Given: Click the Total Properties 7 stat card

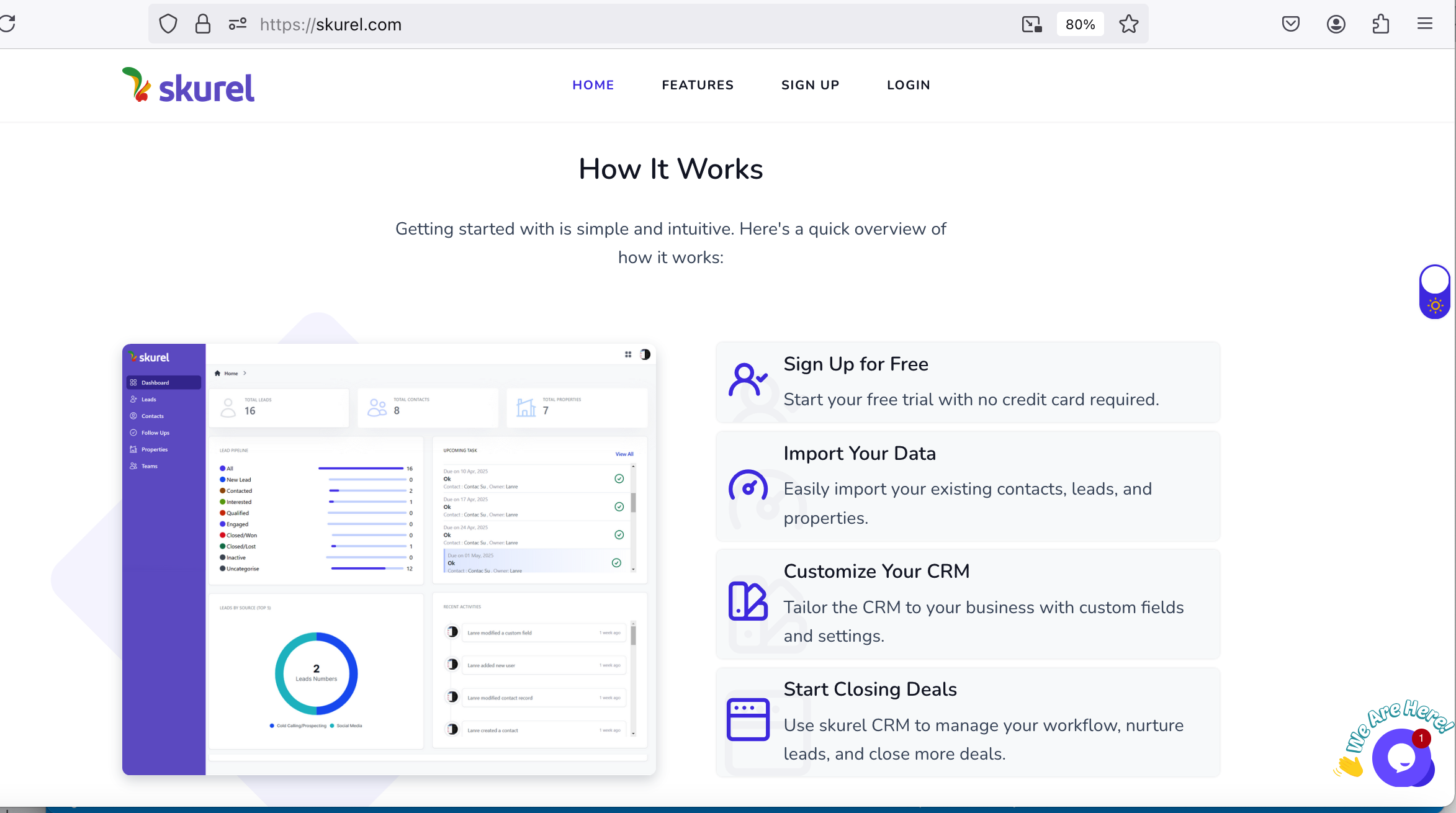Looking at the screenshot, I should [x=577, y=408].
